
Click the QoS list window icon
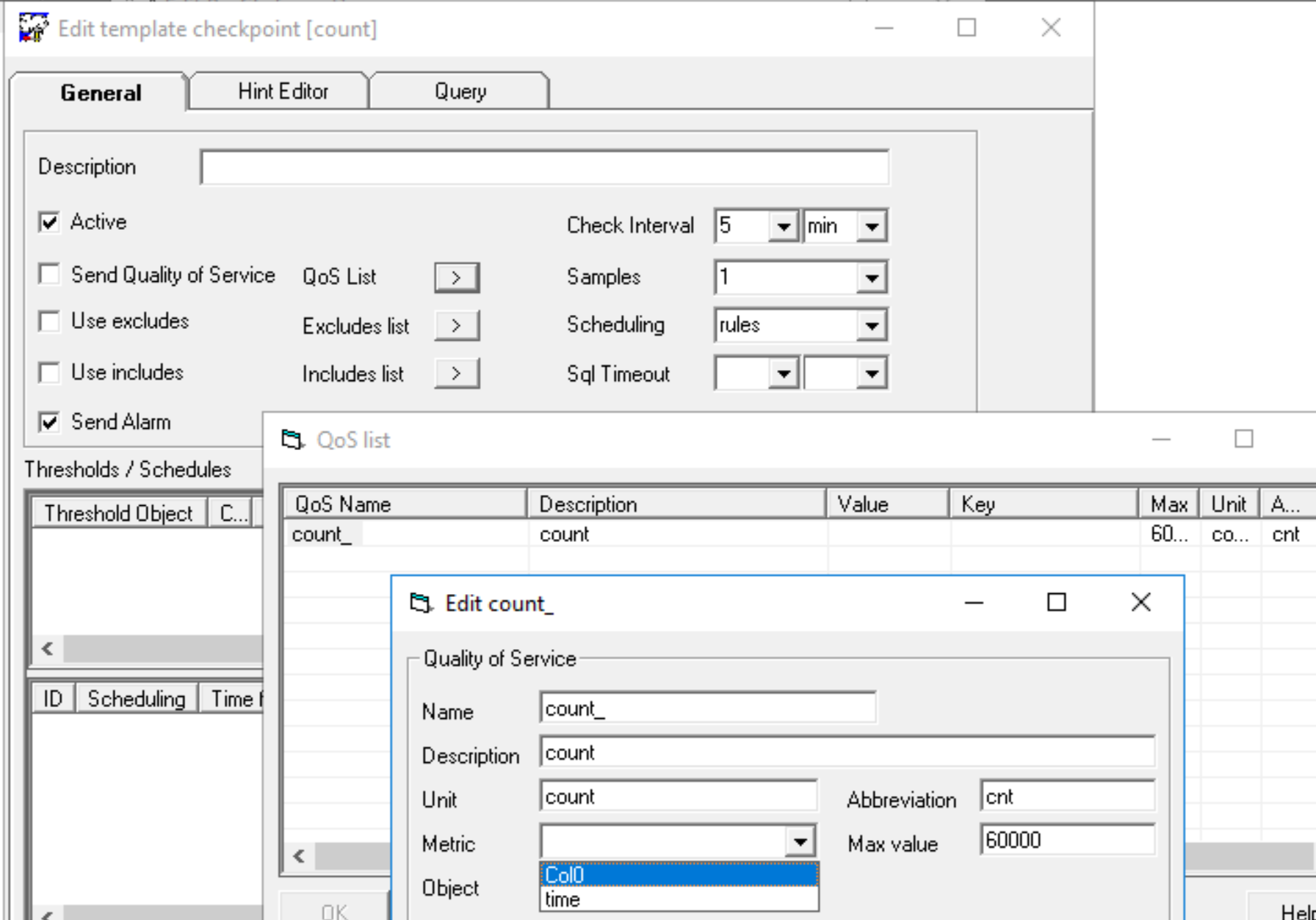click(x=292, y=440)
